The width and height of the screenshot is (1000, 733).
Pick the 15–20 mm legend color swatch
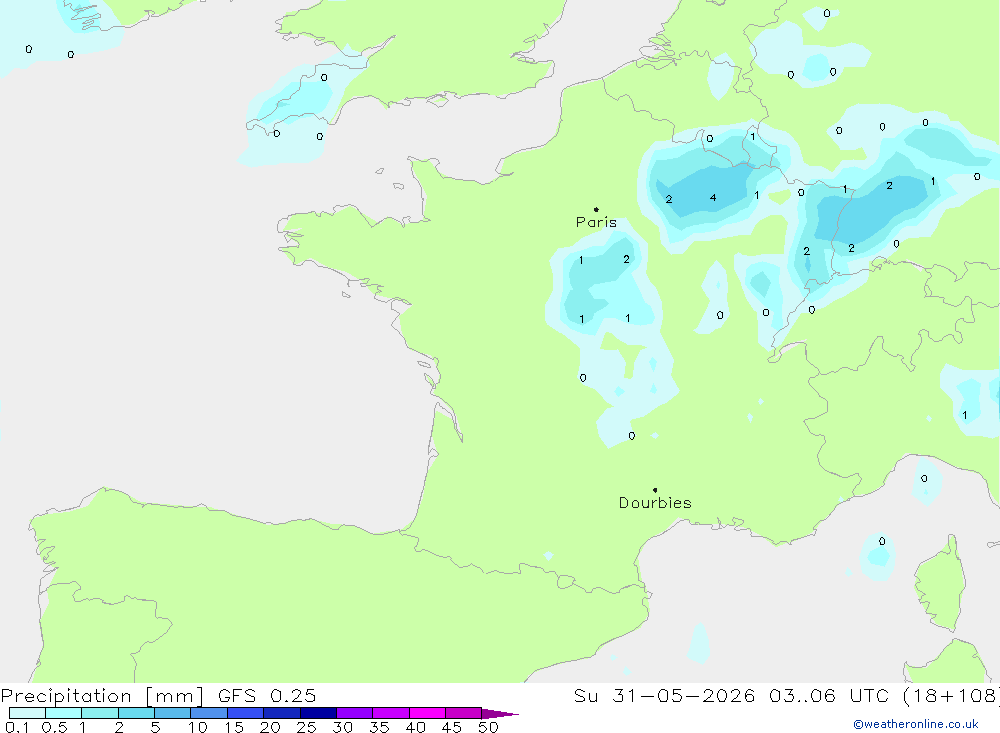246,713
